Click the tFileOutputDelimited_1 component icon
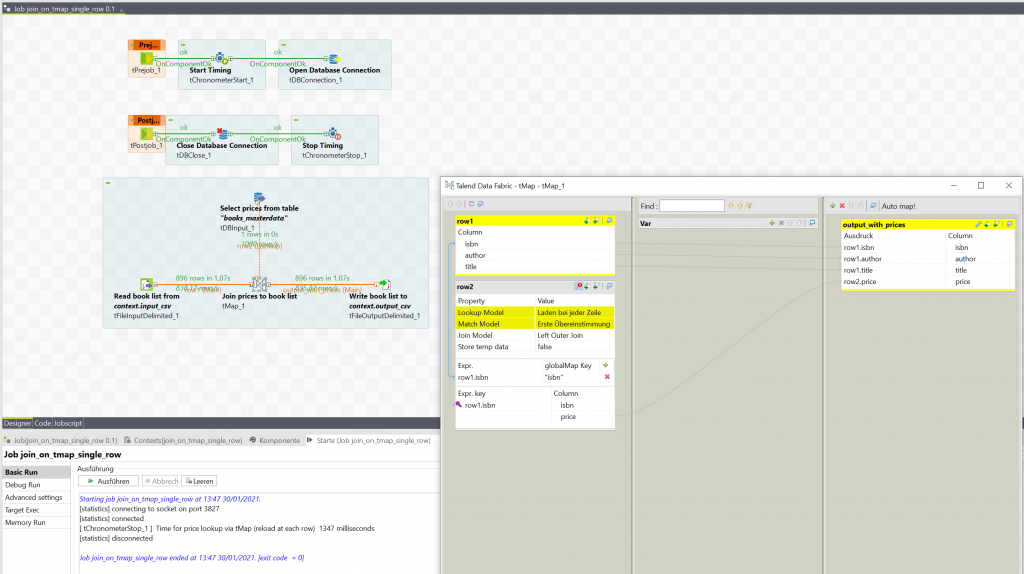Screen dimensions: 1024x574 pos(382,284)
